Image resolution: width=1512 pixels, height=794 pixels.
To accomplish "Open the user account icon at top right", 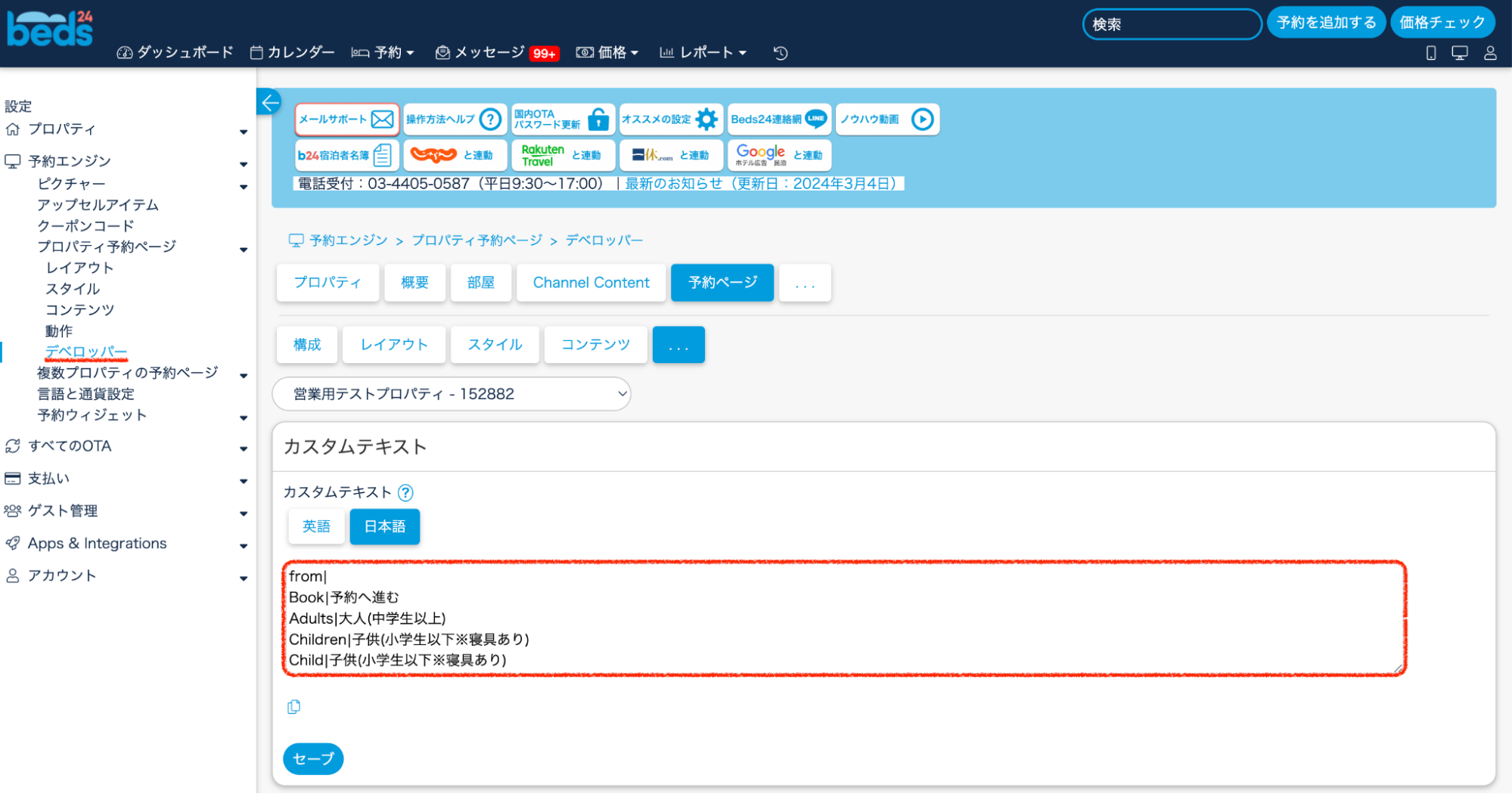I will 1490,53.
